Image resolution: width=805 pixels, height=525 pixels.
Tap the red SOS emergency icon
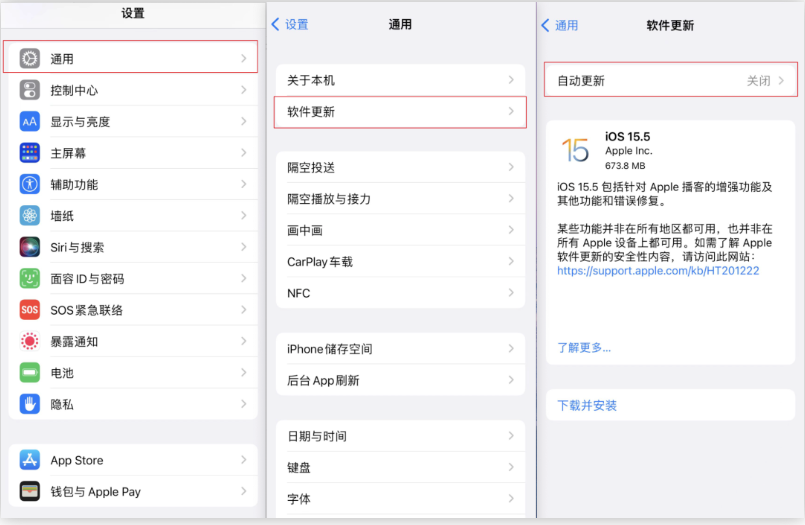click(x=30, y=310)
